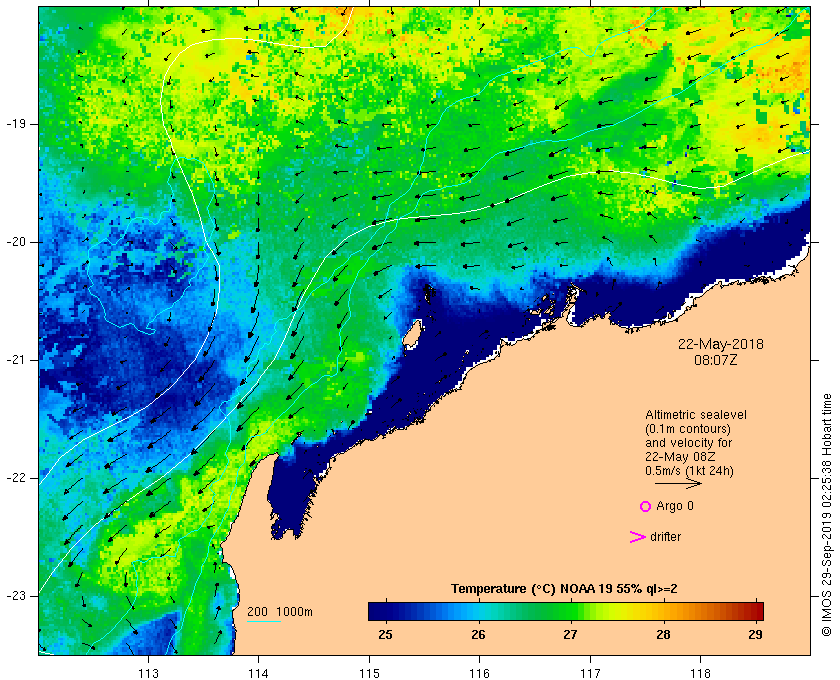Click the 'Argo 0' legend label

[x=674, y=506]
